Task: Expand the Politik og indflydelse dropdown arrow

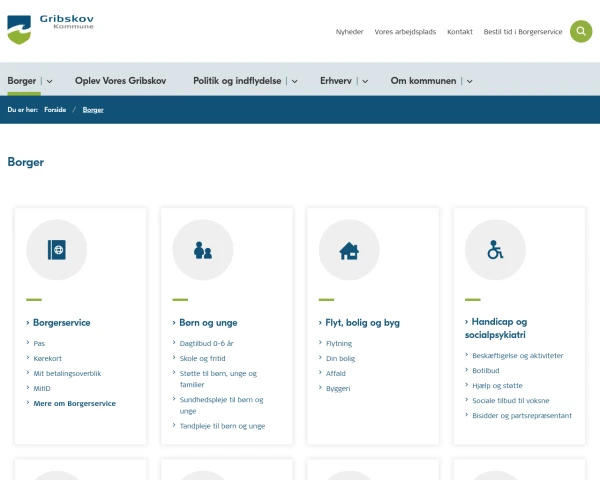Action: pyautogui.click(x=295, y=80)
